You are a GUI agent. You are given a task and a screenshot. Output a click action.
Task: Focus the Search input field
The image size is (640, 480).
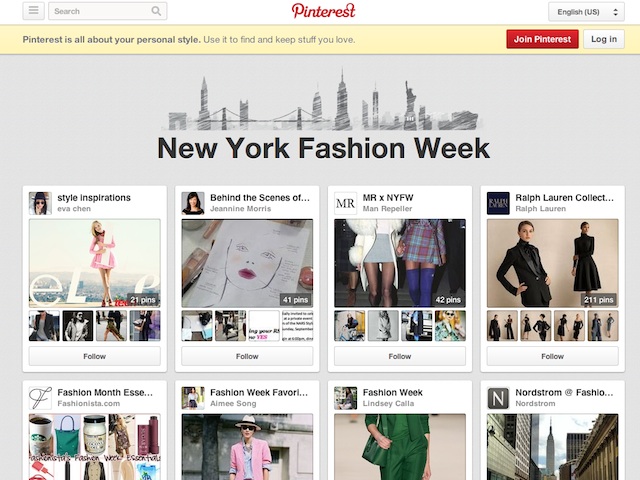pos(100,11)
